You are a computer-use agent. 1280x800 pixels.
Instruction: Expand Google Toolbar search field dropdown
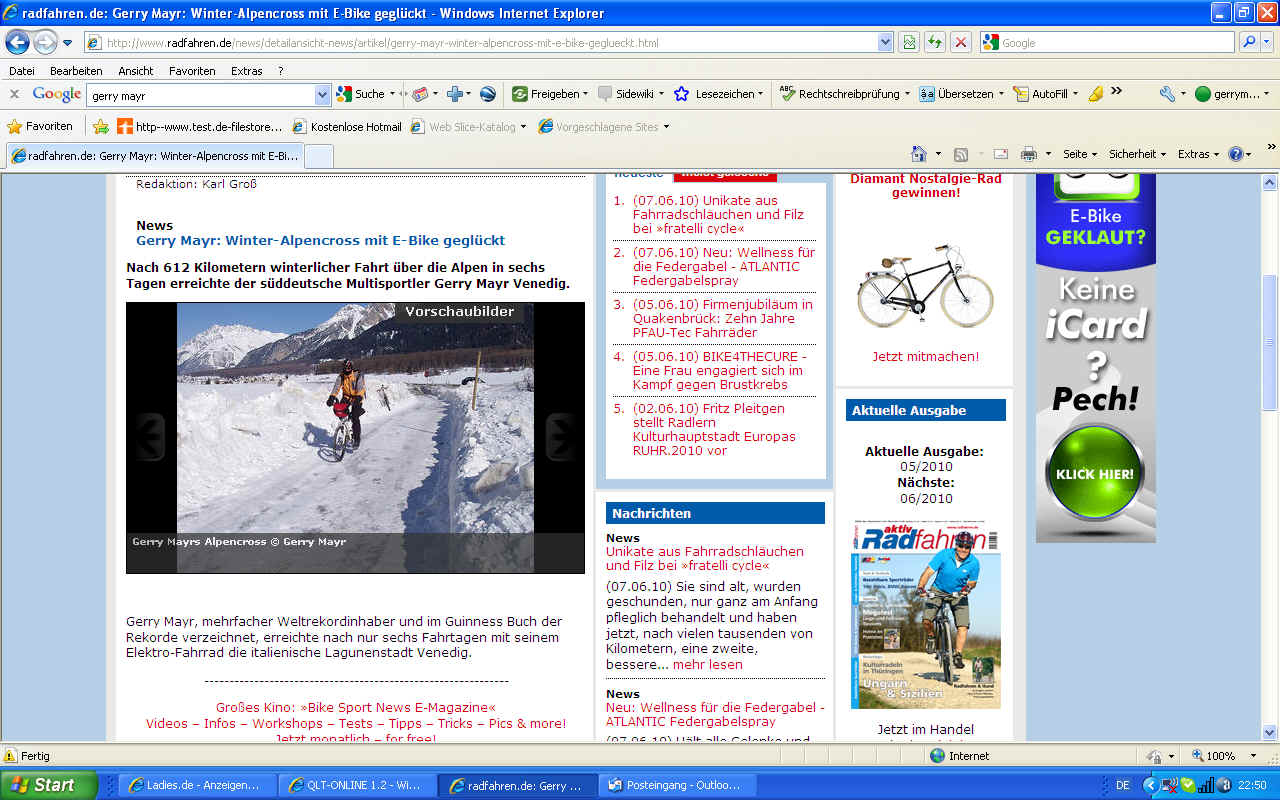(x=322, y=95)
